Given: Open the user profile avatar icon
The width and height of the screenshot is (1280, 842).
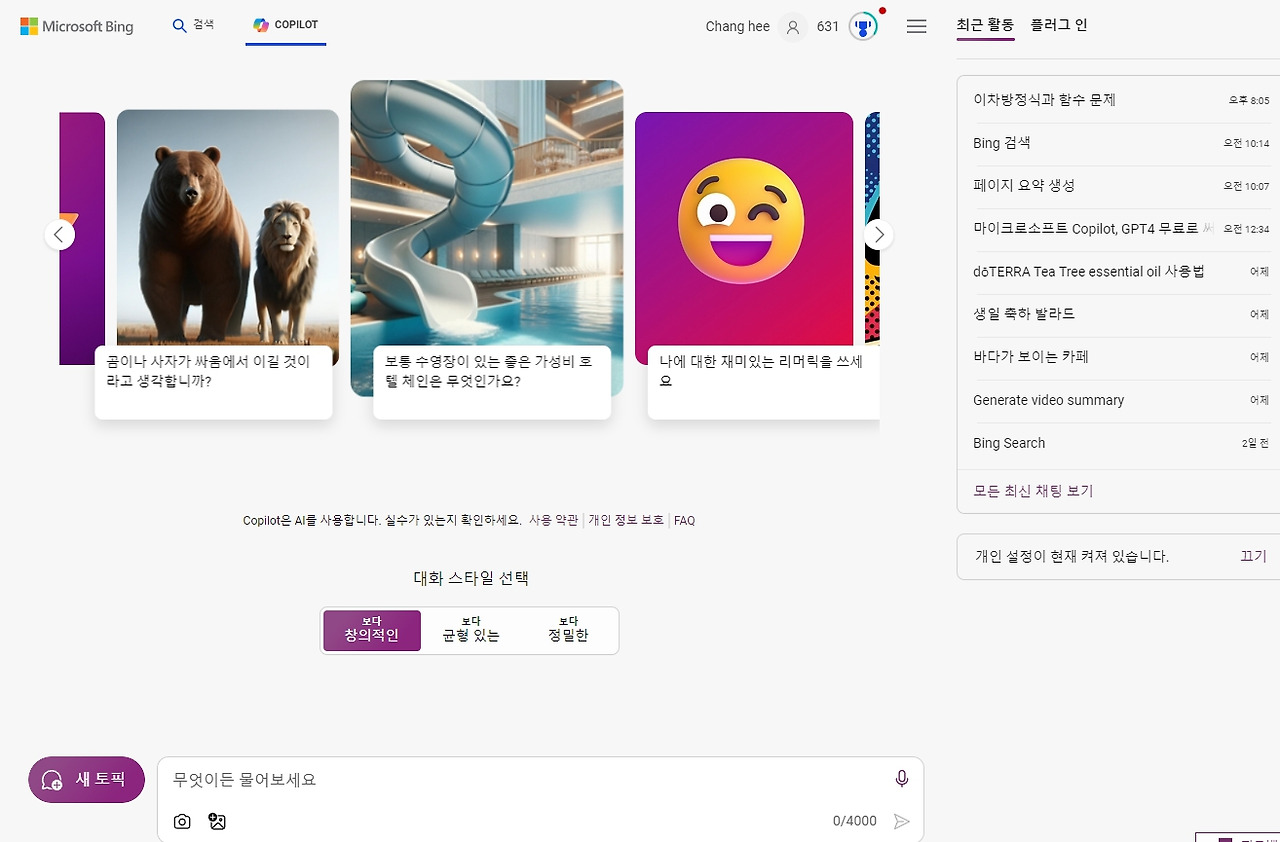Looking at the screenshot, I should coord(793,27).
